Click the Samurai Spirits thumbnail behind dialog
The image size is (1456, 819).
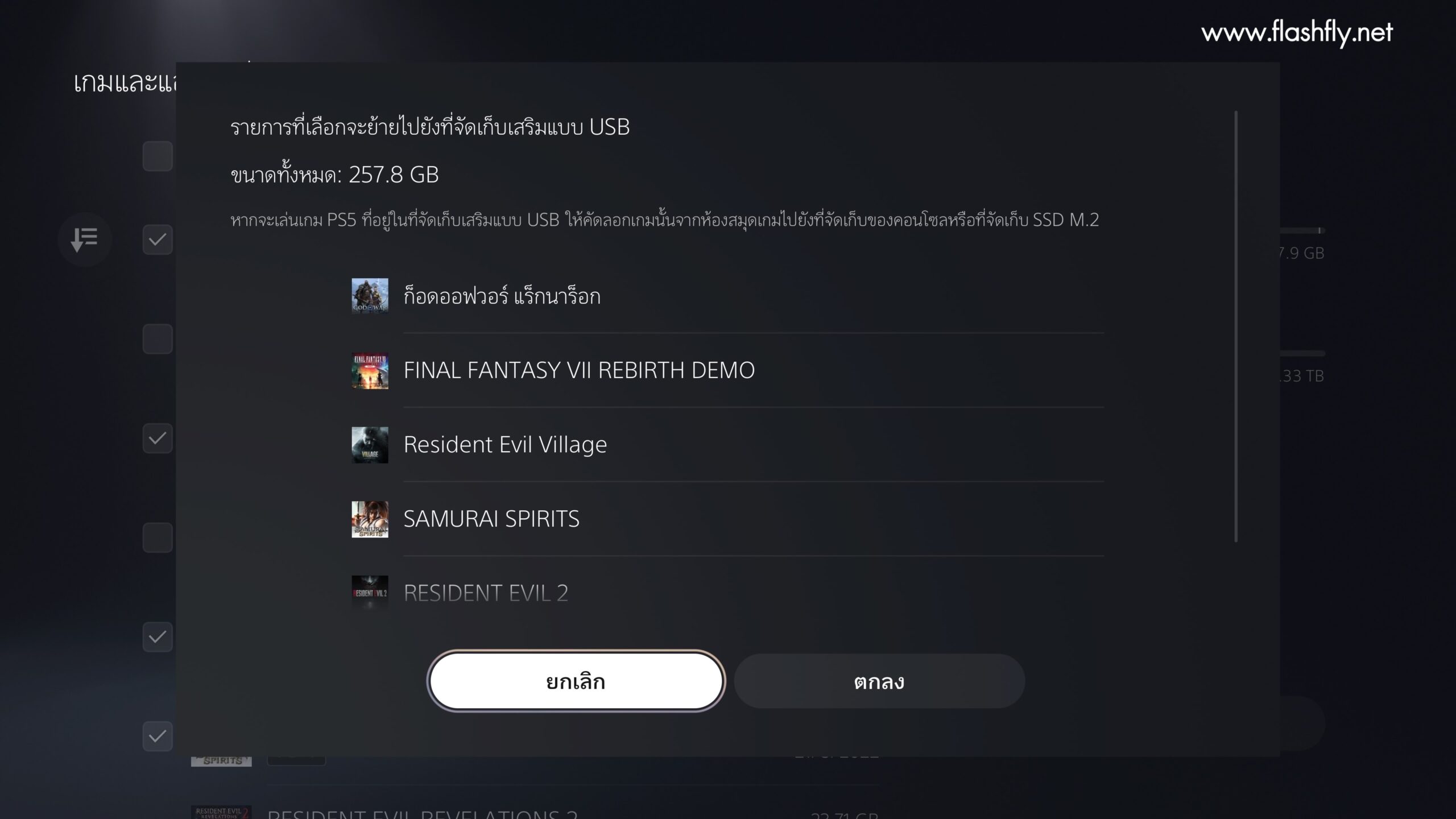tap(221, 761)
